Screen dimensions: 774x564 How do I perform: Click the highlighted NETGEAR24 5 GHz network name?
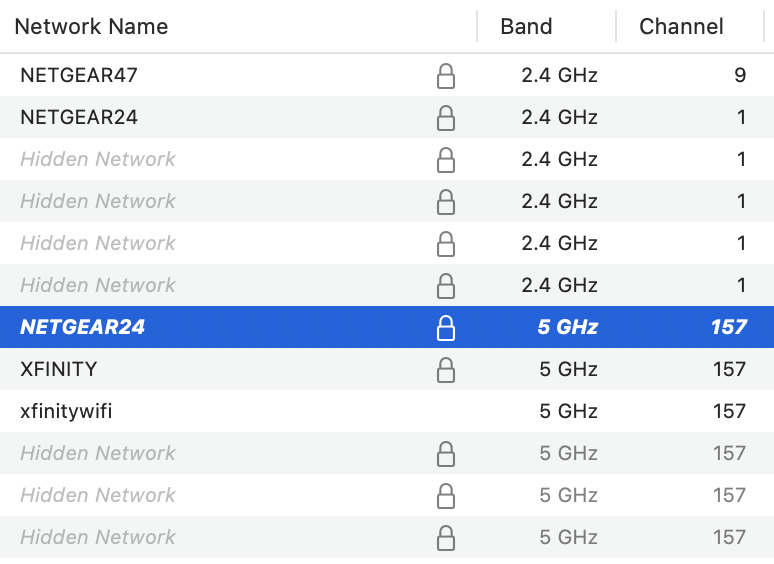[x=82, y=327]
